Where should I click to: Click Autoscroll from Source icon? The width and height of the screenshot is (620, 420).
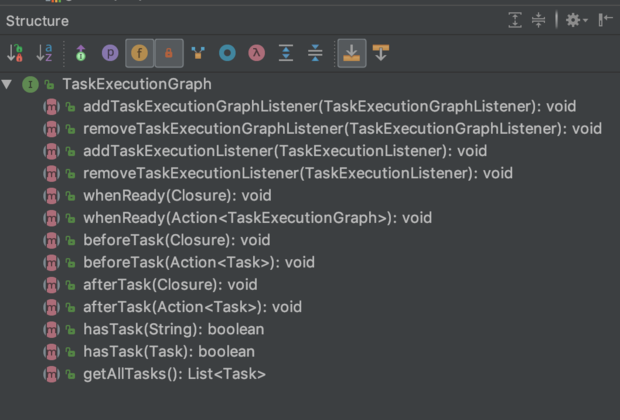(381, 53)
